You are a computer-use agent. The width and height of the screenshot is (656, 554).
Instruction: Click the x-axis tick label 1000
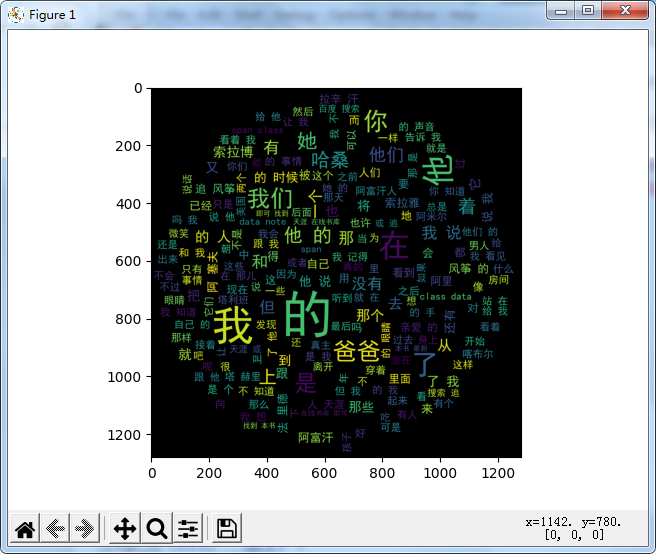point(440,473)
